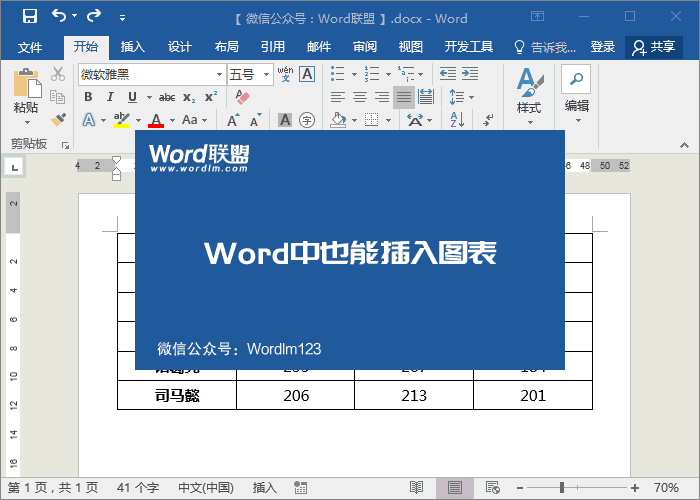Click the 告诉我 search box
The image size is (700, 500).
545,47
